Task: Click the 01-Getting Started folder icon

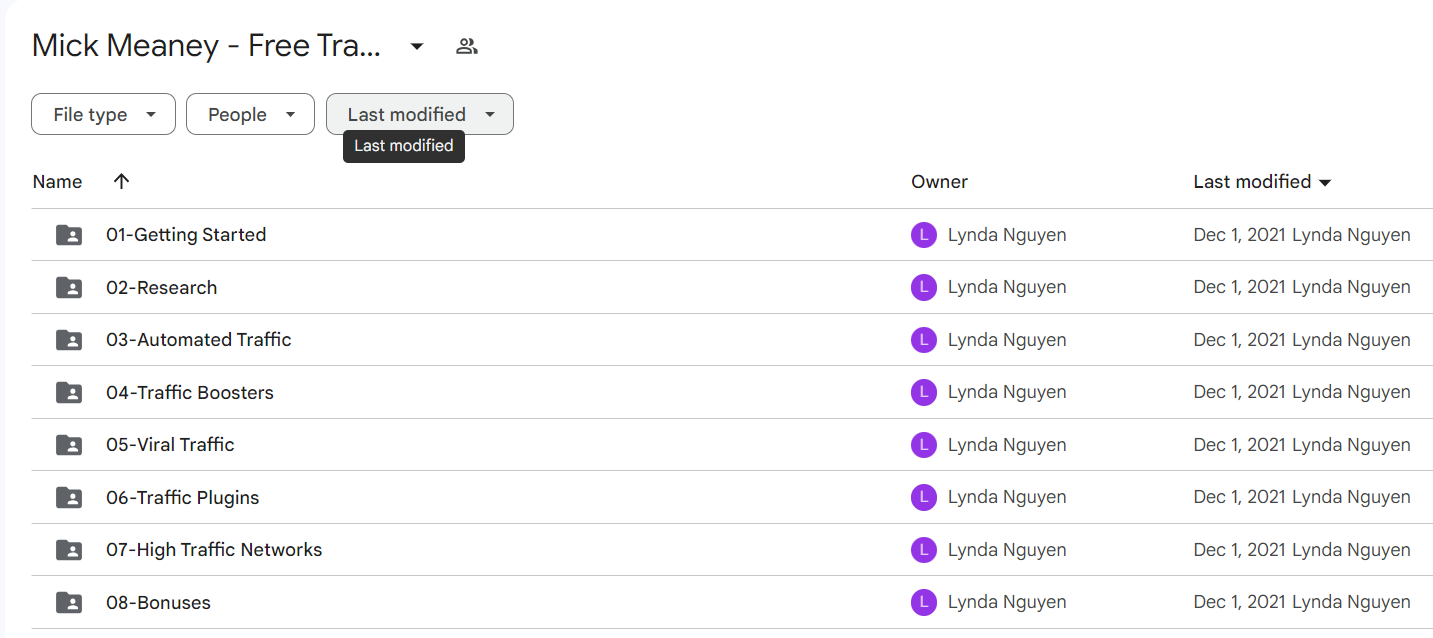Action: tap(69, 235)
